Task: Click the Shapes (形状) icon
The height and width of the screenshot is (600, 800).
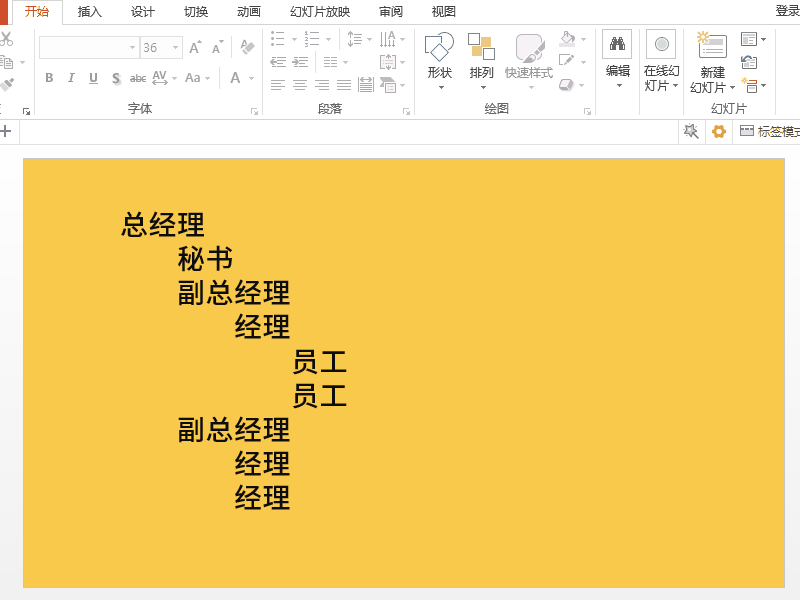Action: tap(439, 47)
